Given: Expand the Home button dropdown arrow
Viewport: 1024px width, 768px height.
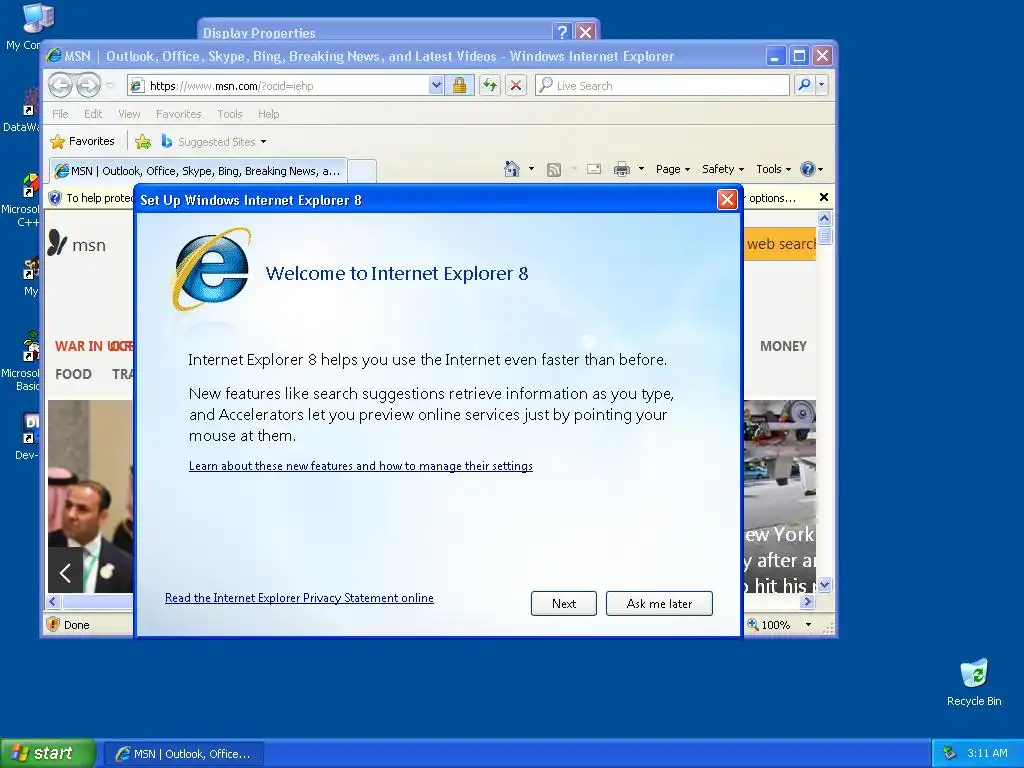Looking at the screenshot, I should [531, 169].
